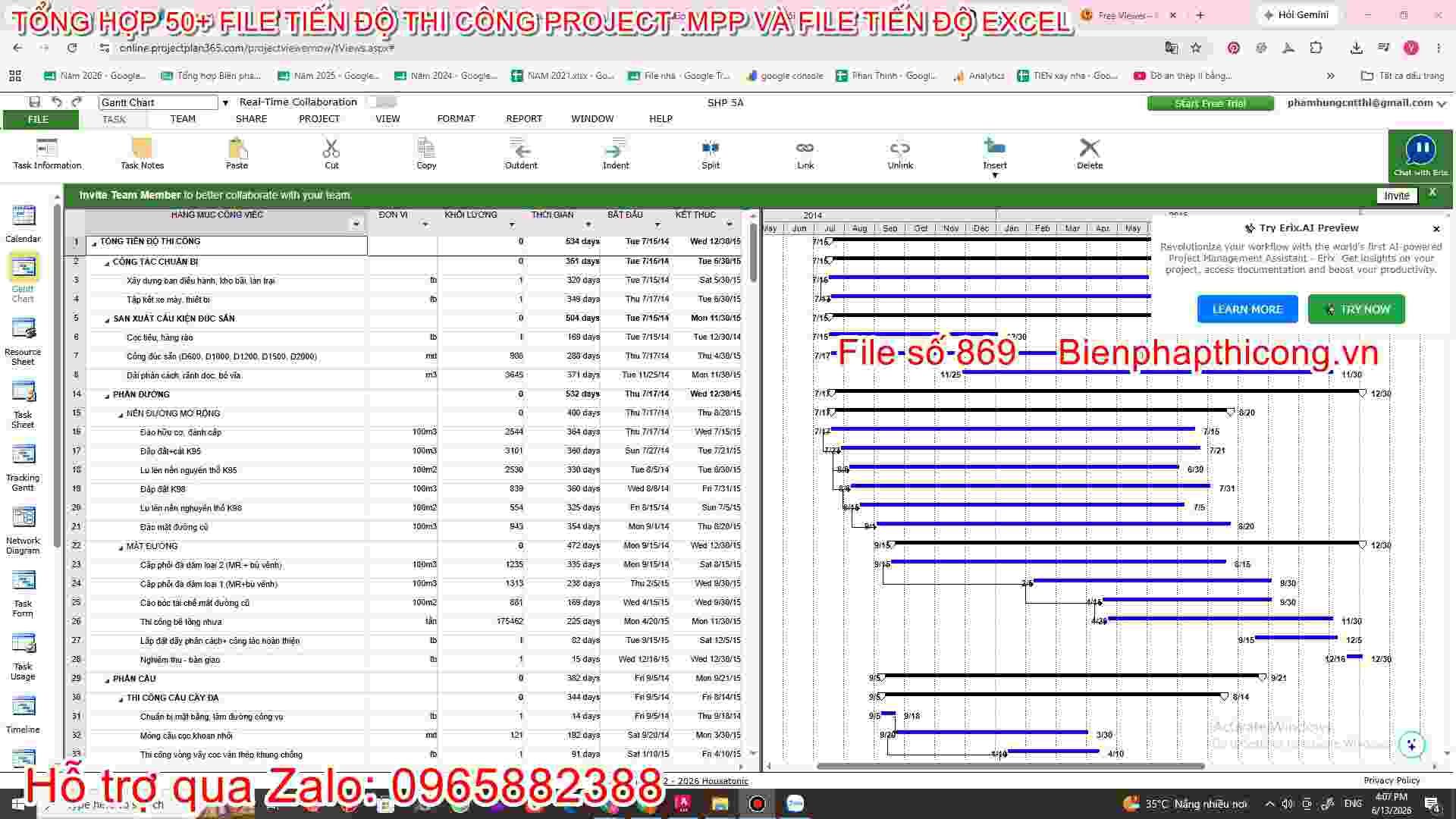Toggle Real-Time Collaboration switch
Screen dimensions: 1456x819
381,102
